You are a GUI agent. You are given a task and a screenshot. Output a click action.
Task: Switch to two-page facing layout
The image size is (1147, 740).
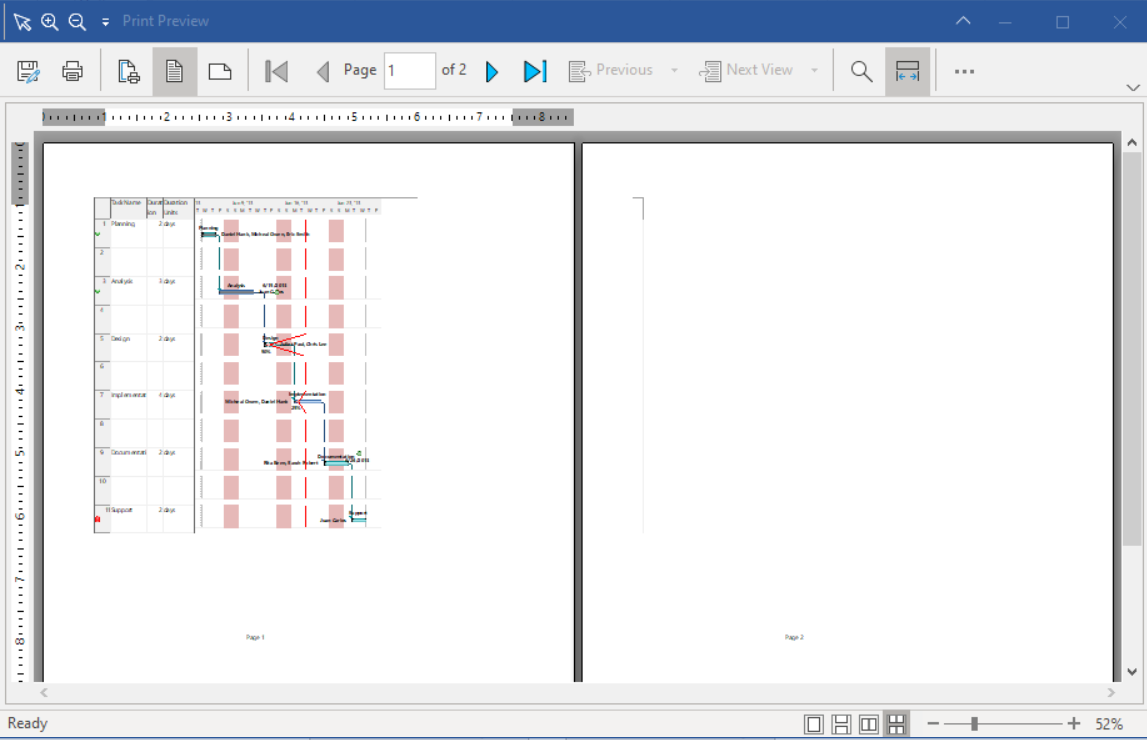868,724
